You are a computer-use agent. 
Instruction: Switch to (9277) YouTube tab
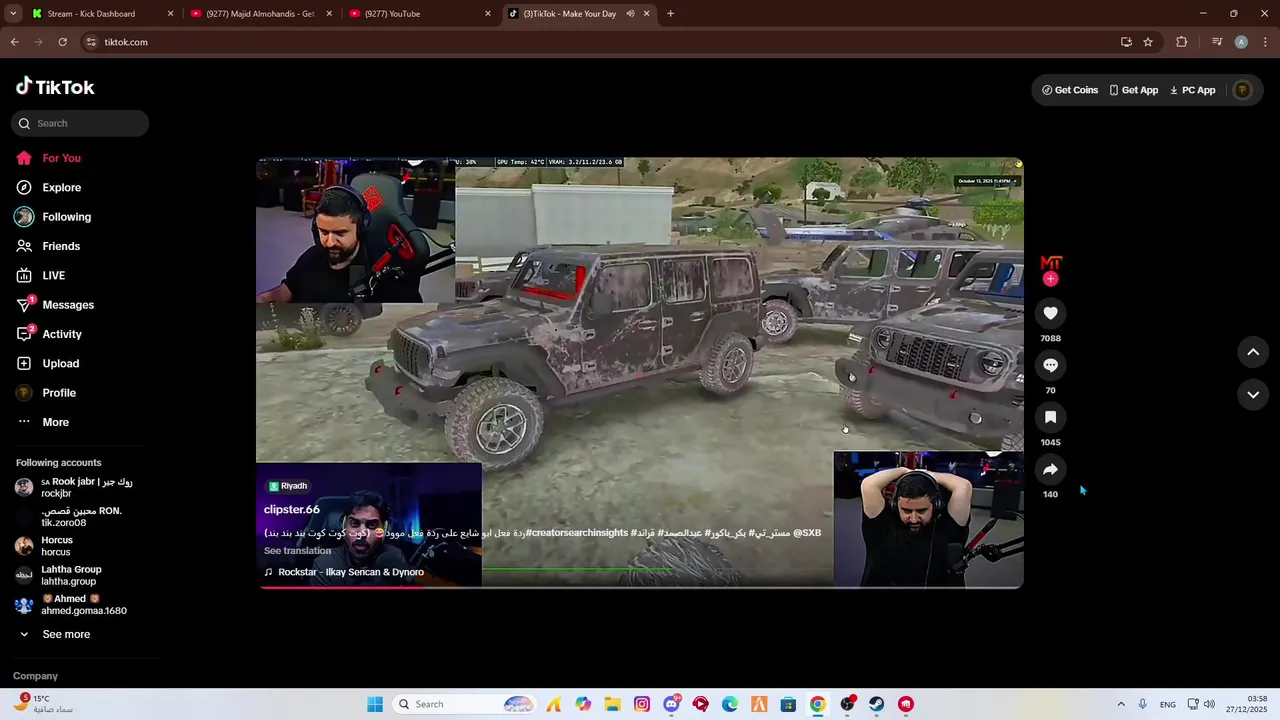tap(420, 14)
